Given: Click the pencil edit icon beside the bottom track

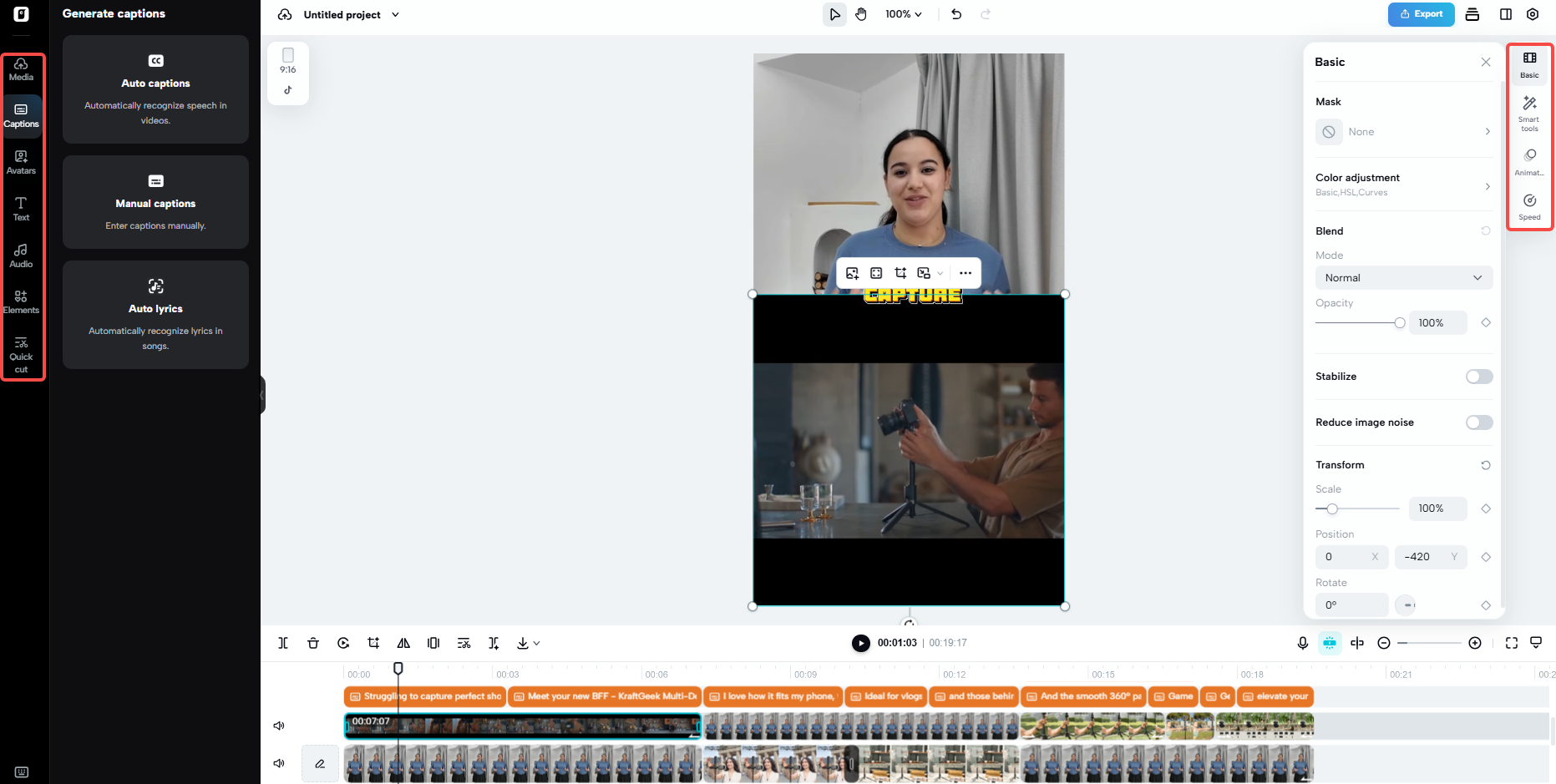Looking at the screenshot, I should [x=320, y=763].
